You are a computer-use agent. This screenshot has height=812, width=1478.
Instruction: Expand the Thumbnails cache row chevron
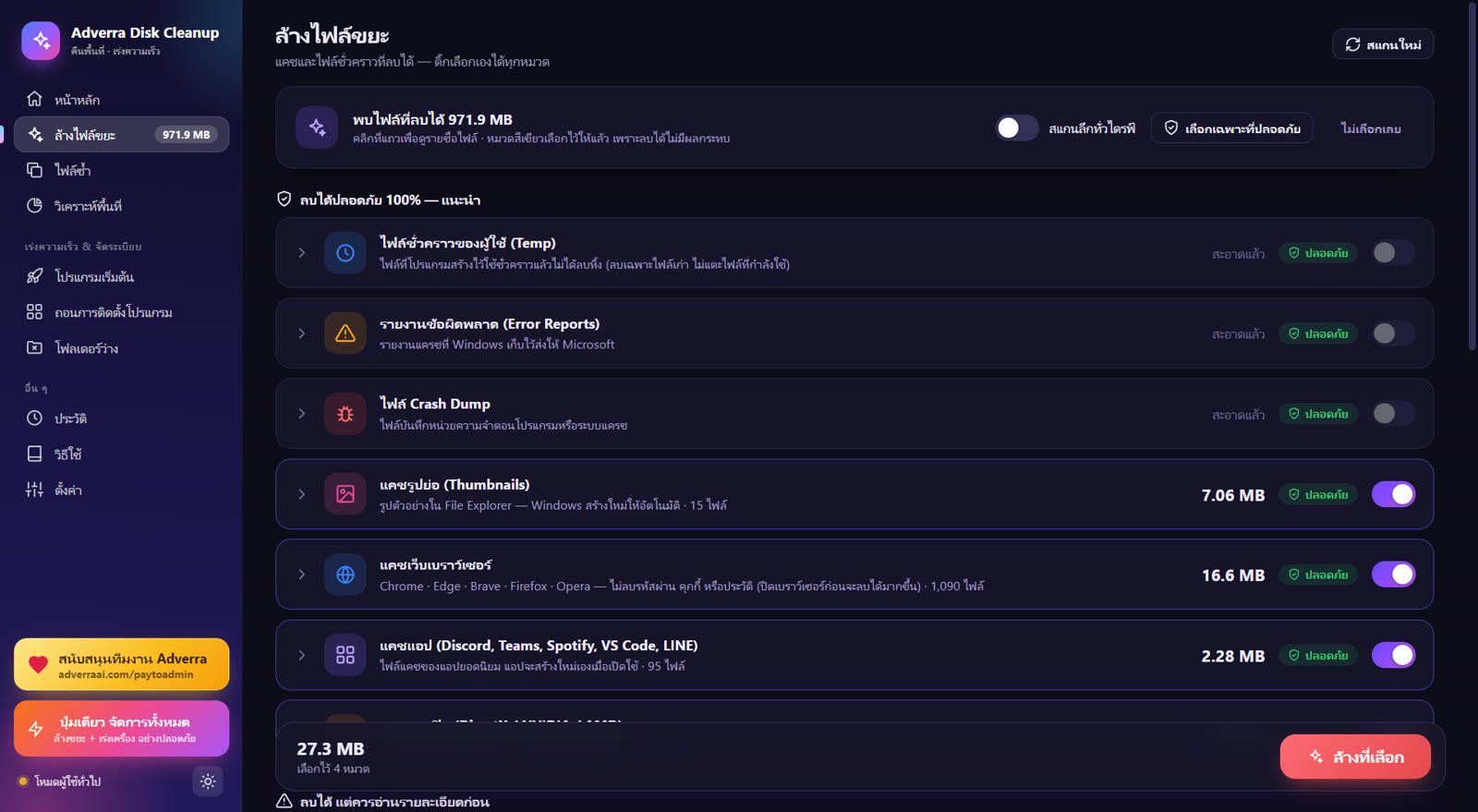pyautogui.click(x=302, y=494)
